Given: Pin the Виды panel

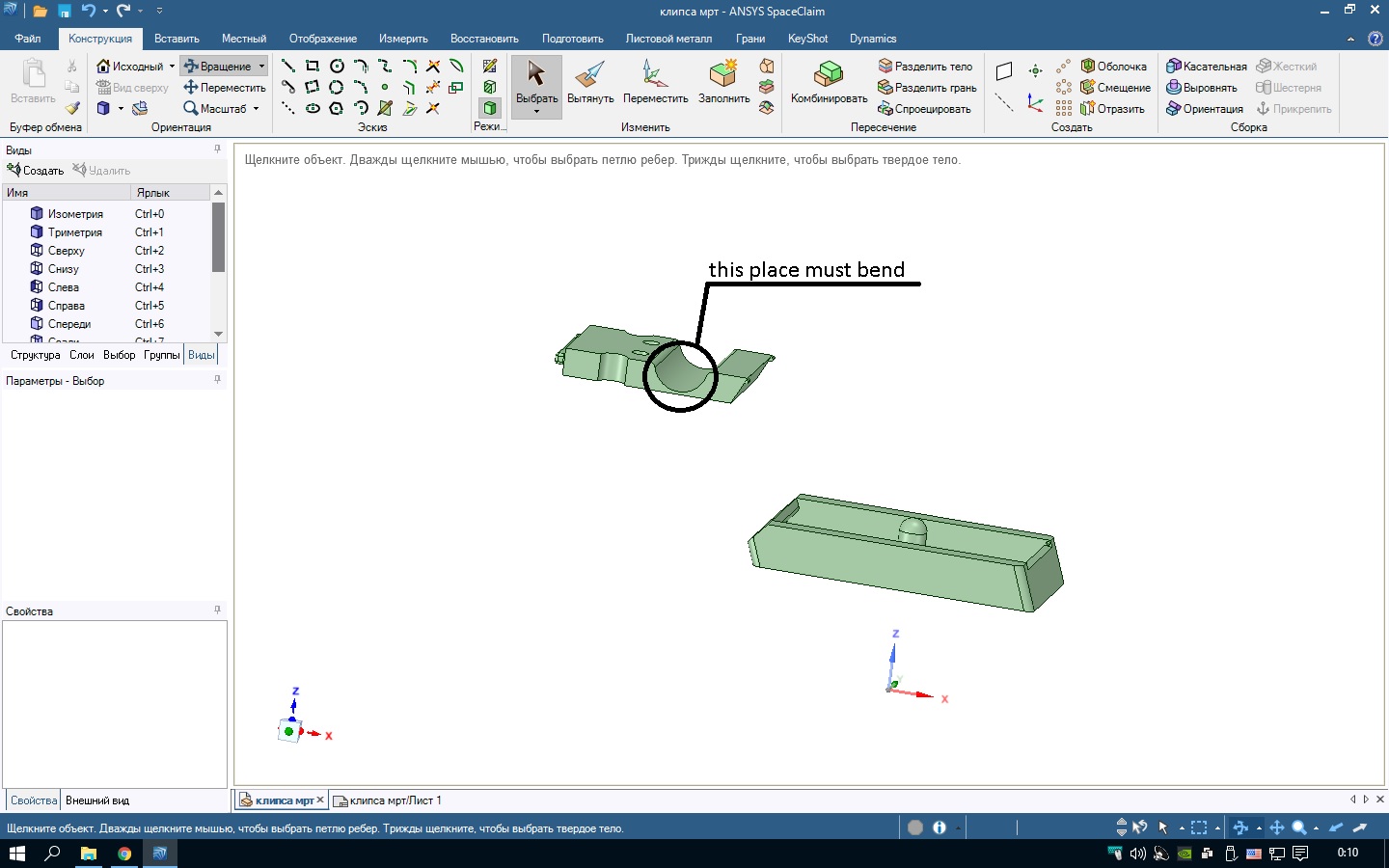Looking at the screenshot, I should pyautogui.click(x=217, y=149).
